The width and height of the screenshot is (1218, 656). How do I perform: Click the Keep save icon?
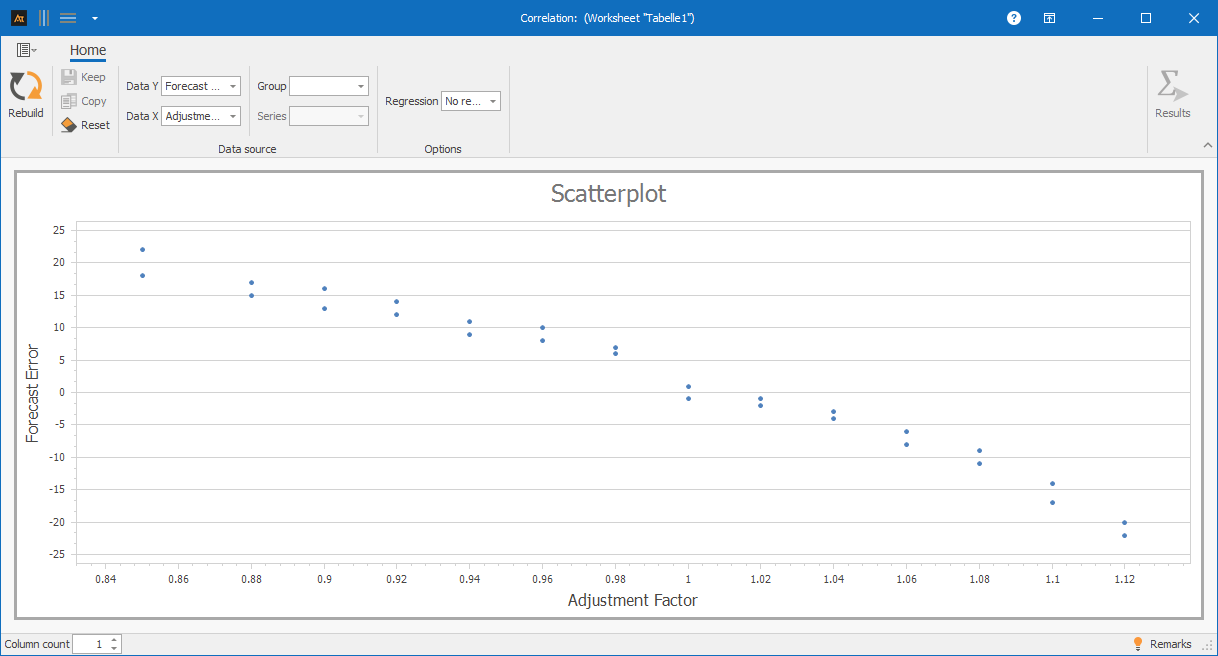click(69, 77)
